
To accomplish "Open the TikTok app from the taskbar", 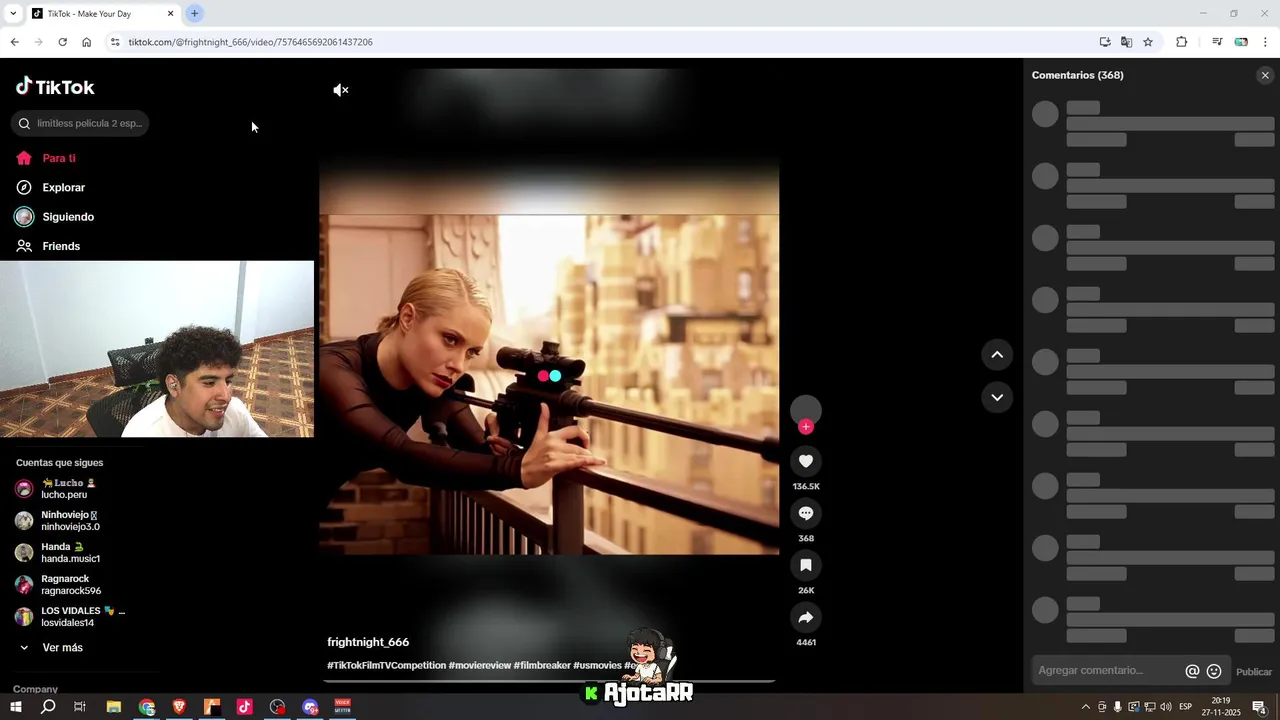I will click(245, 707).
